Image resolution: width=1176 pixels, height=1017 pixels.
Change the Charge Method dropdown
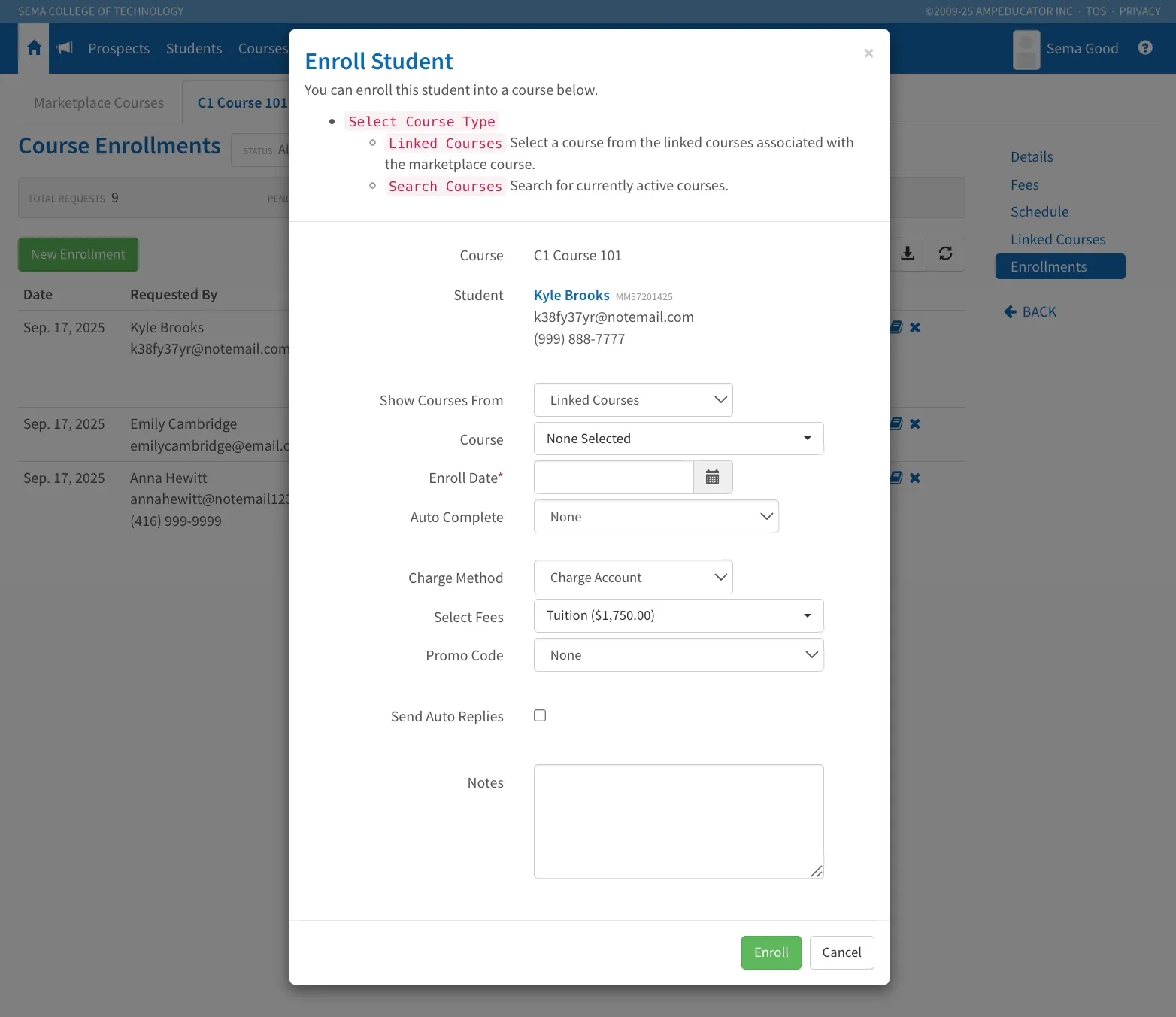(x=633, y=578)
